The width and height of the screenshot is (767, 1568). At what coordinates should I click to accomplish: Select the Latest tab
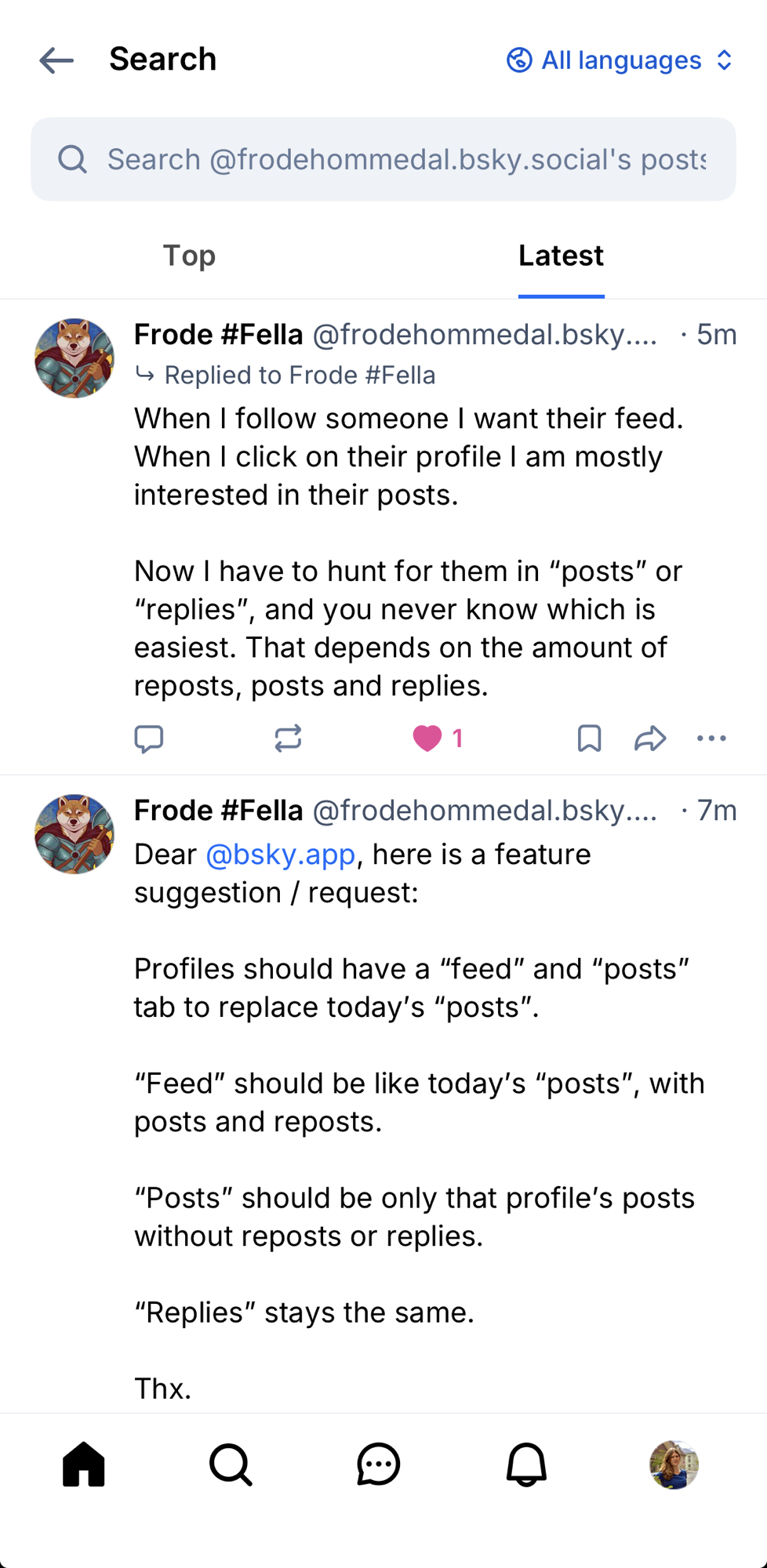click(x=561, y=256)
